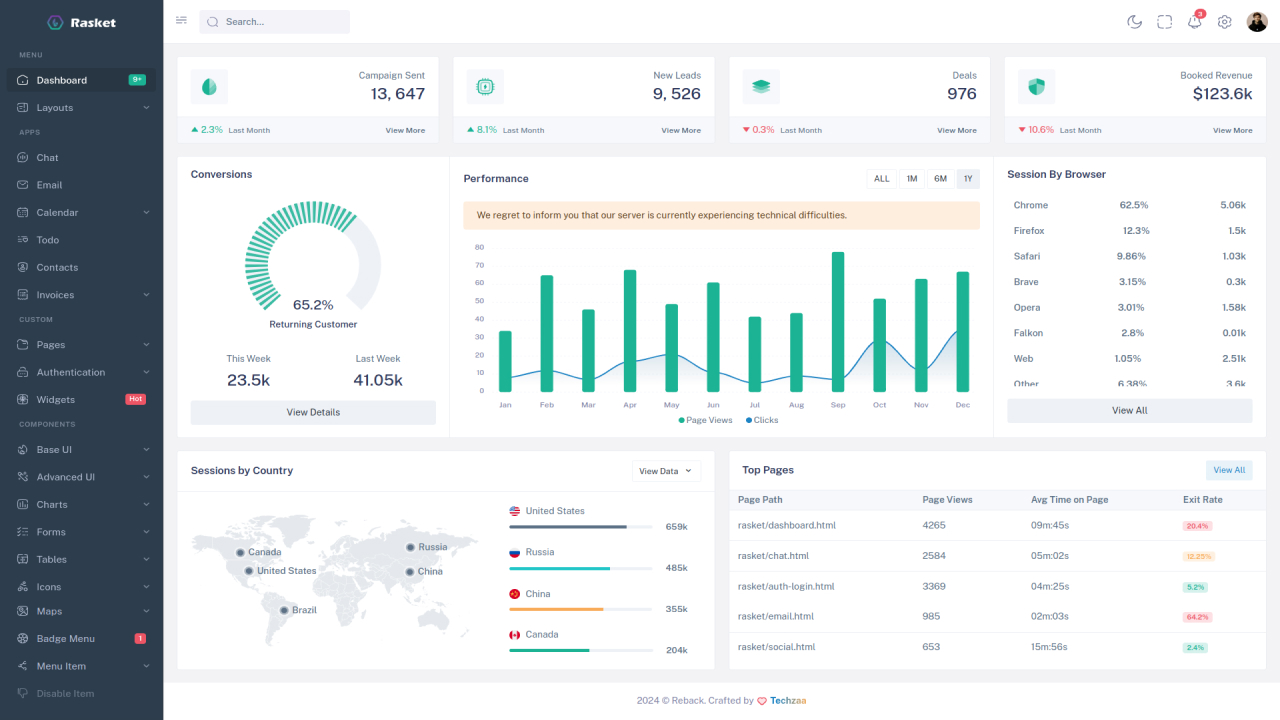The height and width of the screenshot is (720, 1280).
Task: Click the Todo sidebar icon
Action: pos(23,239)
